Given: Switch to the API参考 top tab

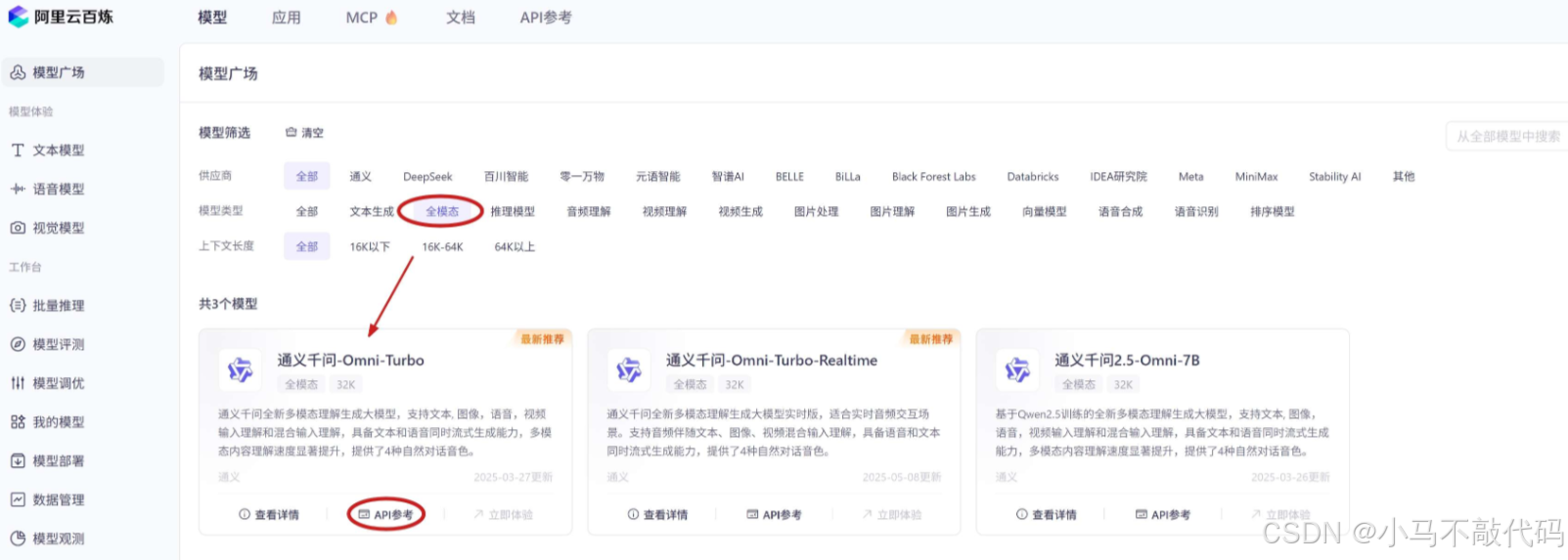Looking at the screenshot, I should (546, 18).
